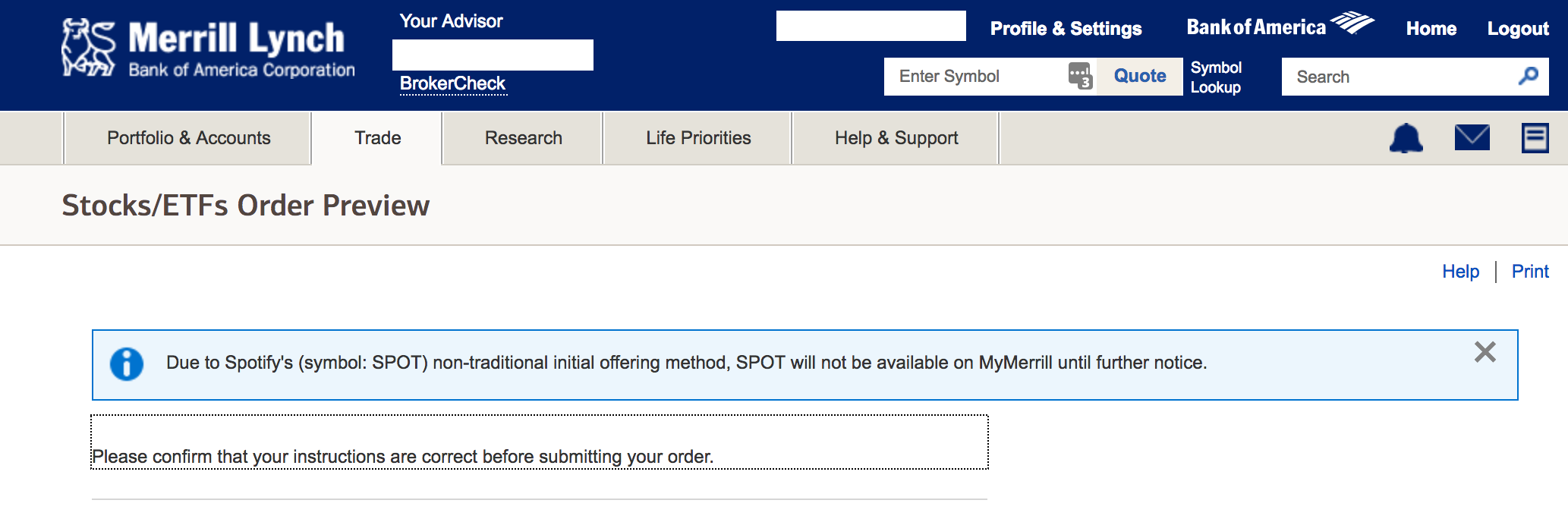Viewport: 1568px width, 519px height.
Task: Open the messages envelope icon
Action: click(1472, 137)
